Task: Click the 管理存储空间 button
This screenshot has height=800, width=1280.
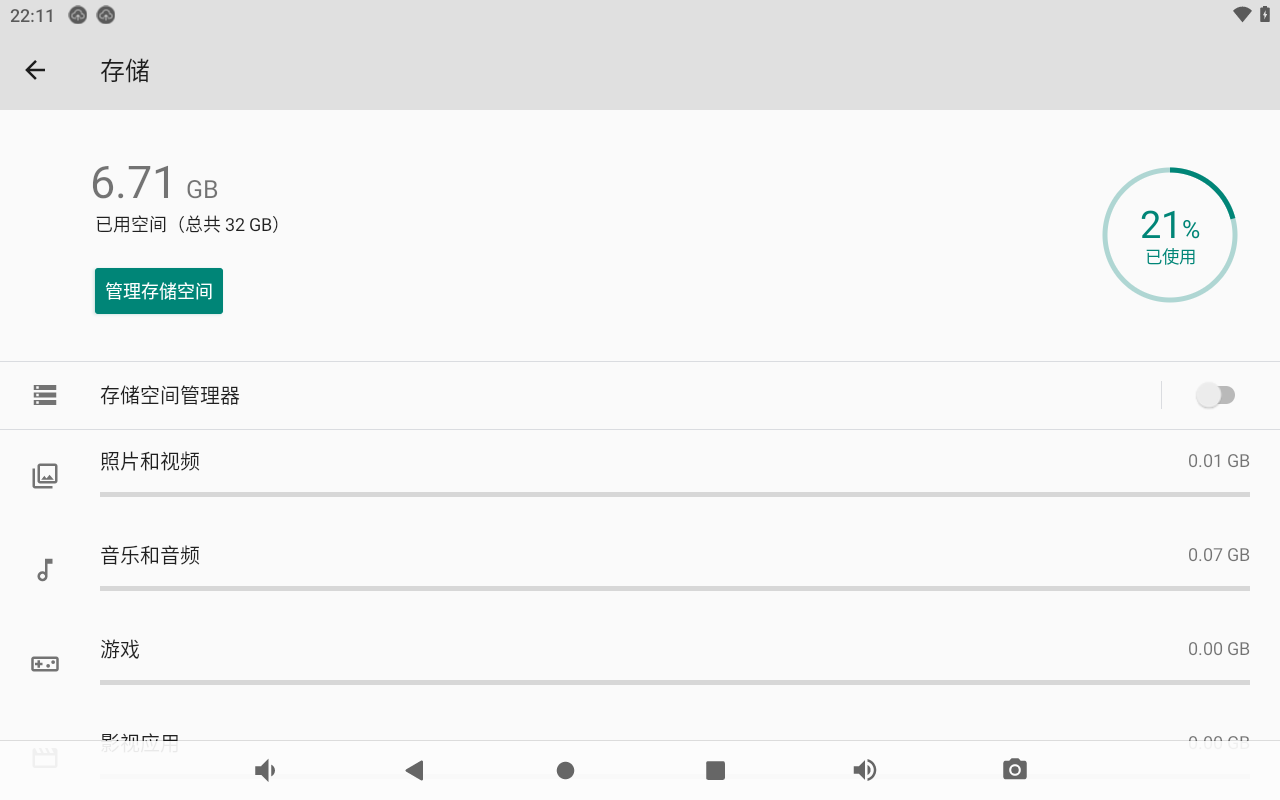Action: [159, 291]
